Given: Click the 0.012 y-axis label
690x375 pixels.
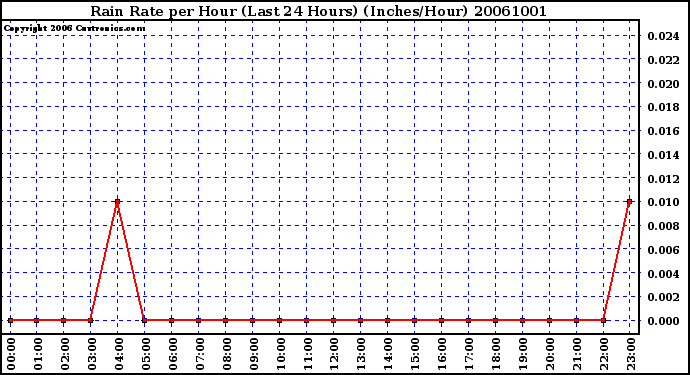Looking at the screenshot, I should tap(663, 178).
